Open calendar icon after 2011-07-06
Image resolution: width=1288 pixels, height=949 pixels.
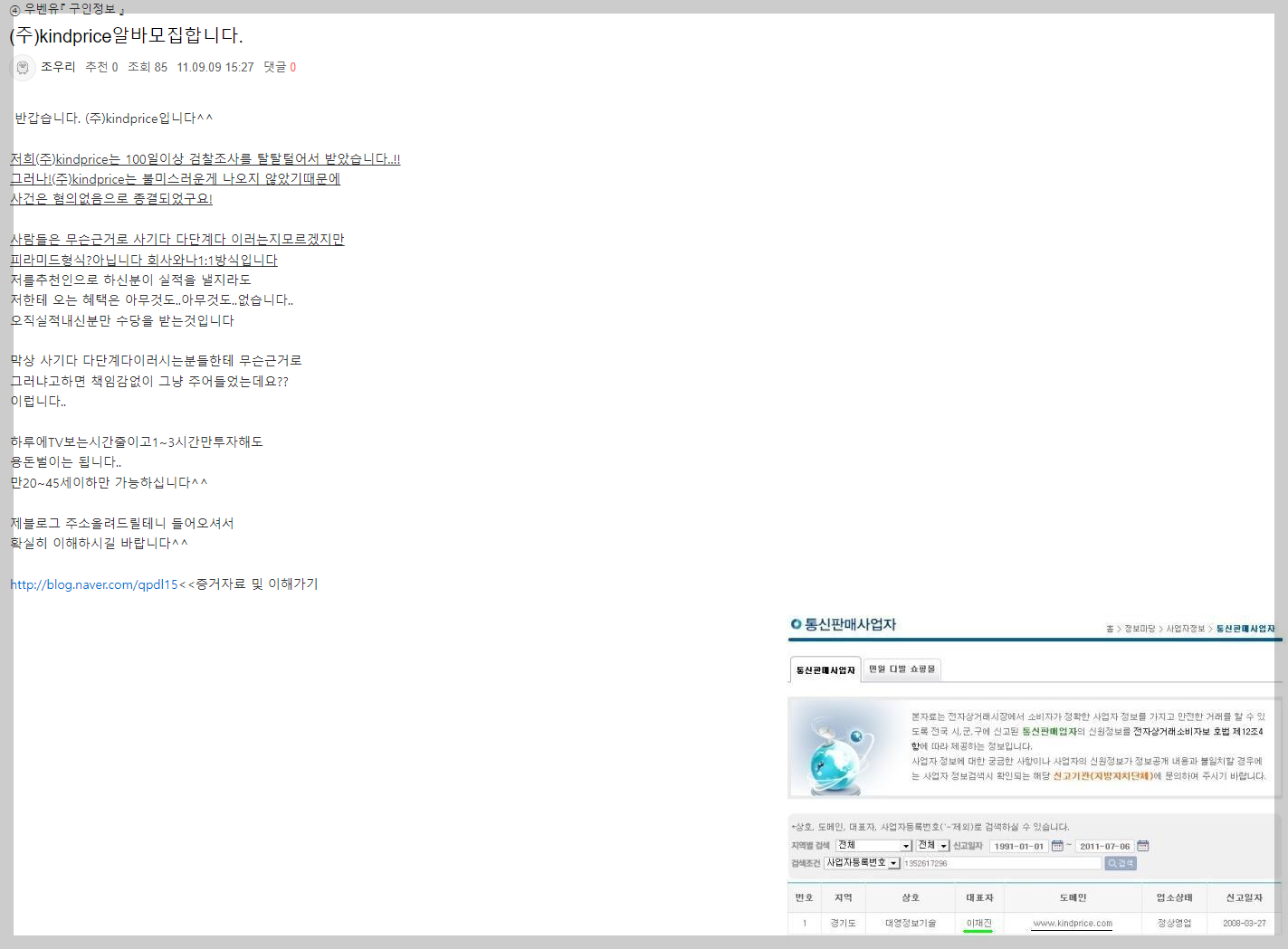pyautogui.click(x=1142, y=846)
